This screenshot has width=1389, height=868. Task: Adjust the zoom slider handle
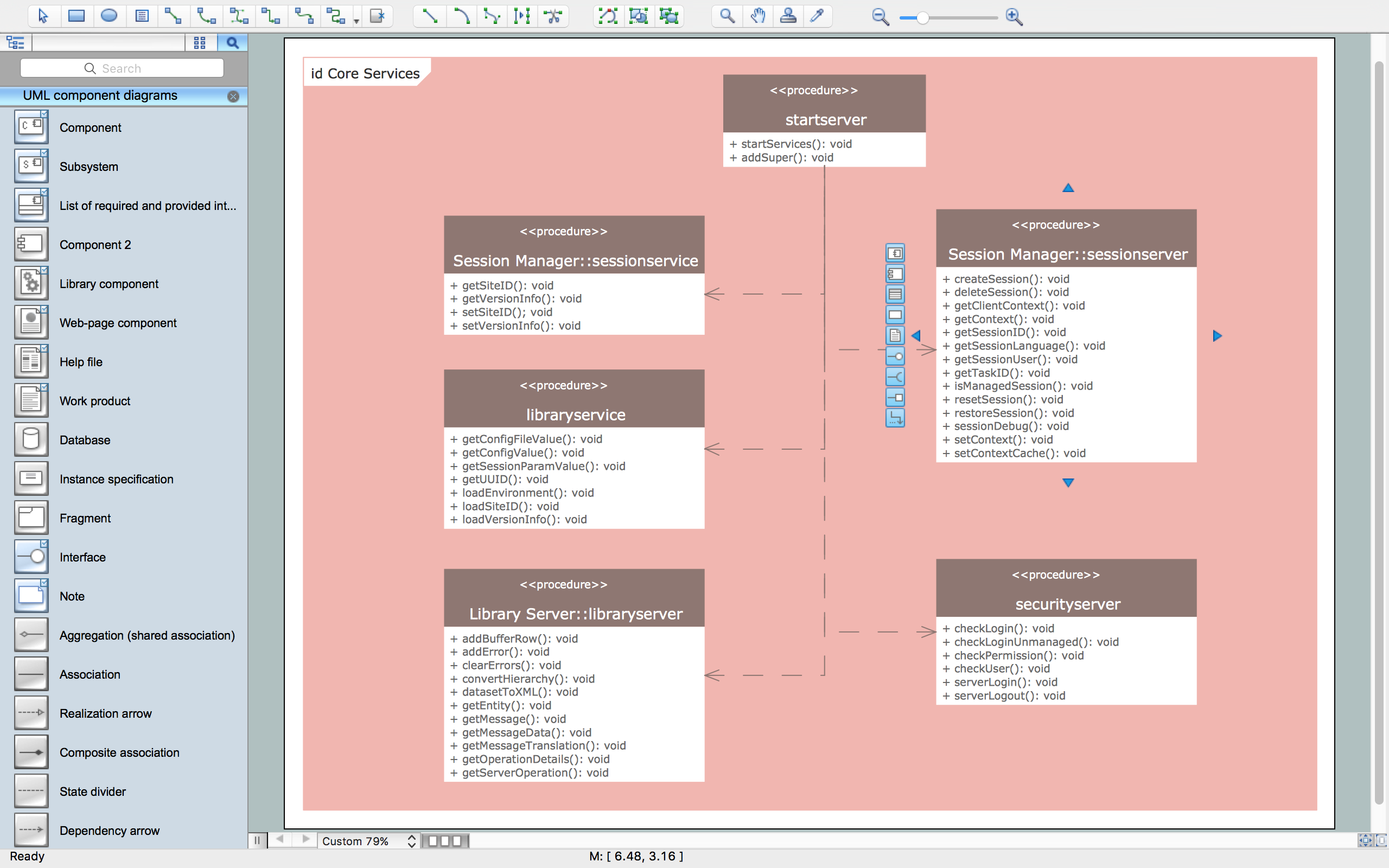pos(922,18)
